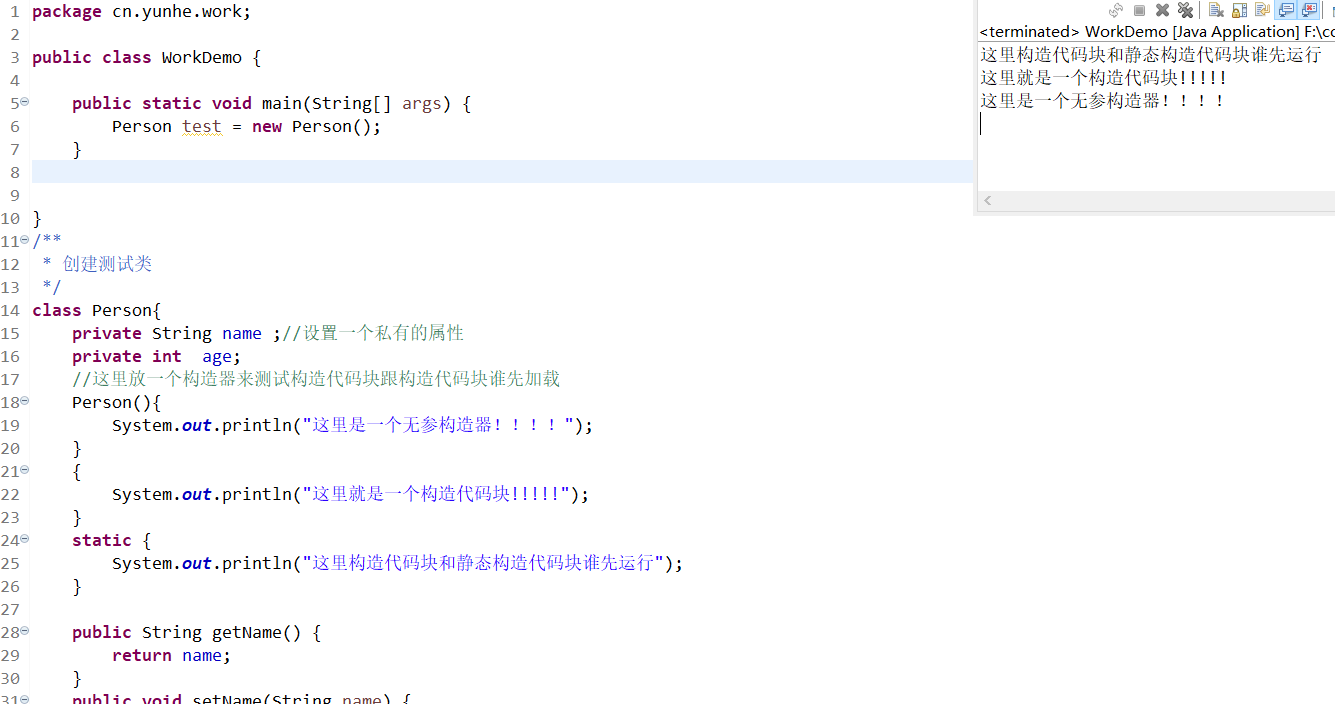Click the underlined 'test' variable on line 6
This screenshot has height=704, width=1335.
202,127
